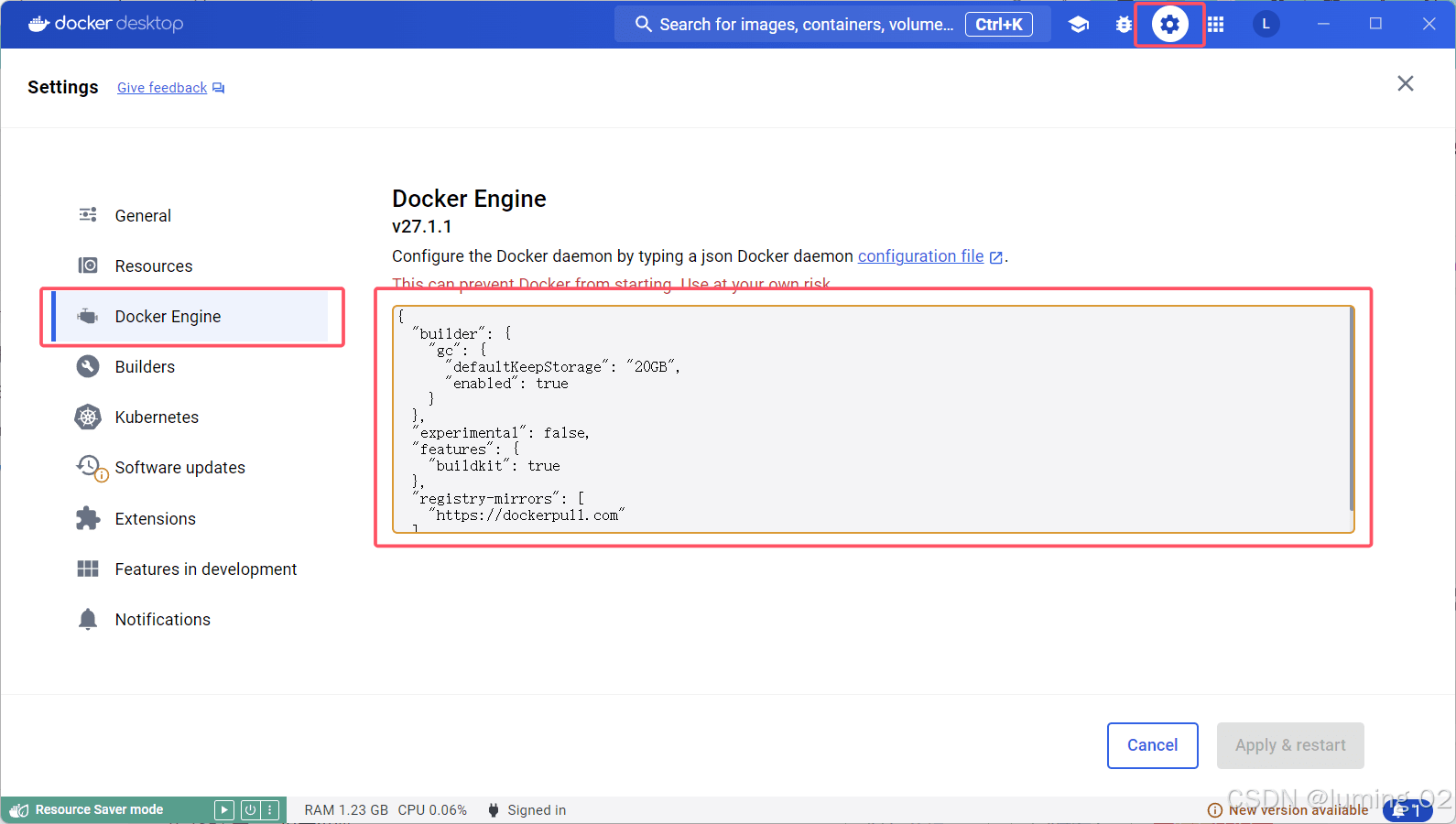Select Builders settings section
Viewport: 1456px width, 824px height.
point(190,367)
